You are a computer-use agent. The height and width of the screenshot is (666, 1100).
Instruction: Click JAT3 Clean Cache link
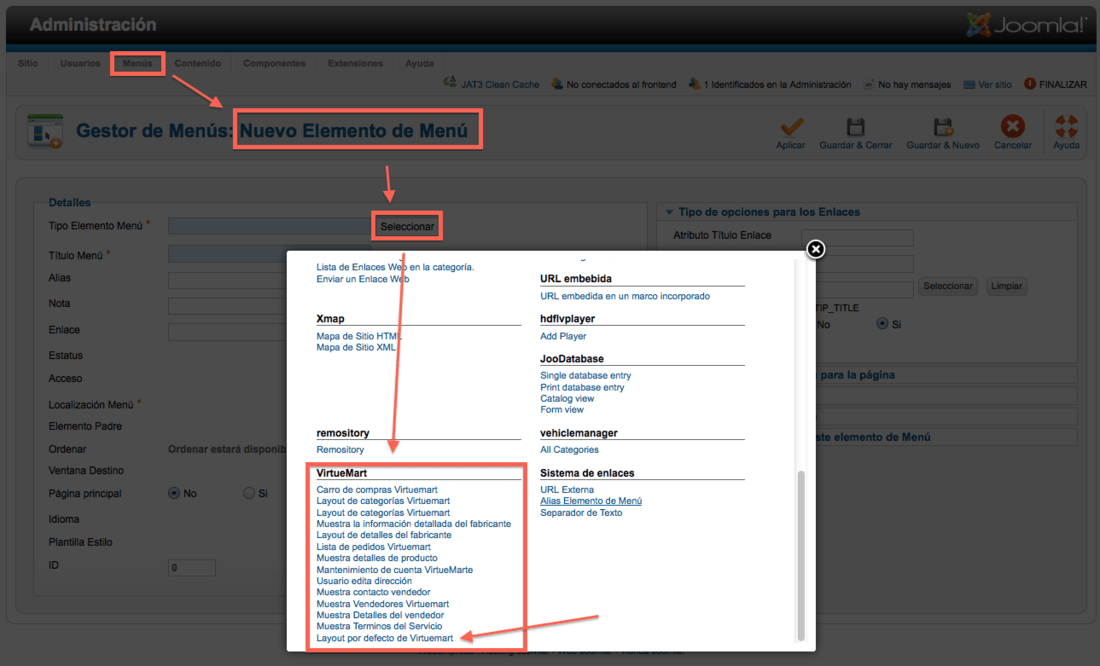pos(499,84)
